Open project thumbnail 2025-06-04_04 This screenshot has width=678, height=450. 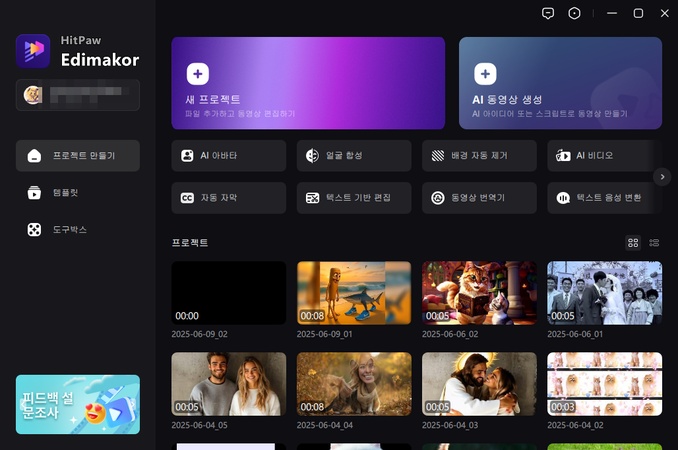pos(354,384)
